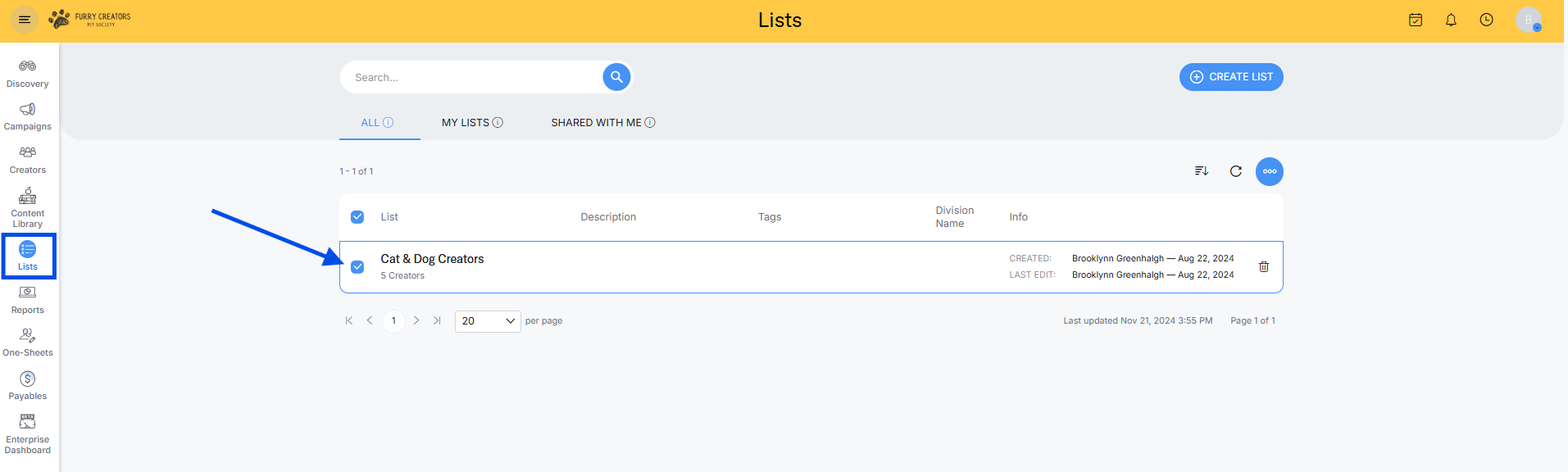Screen dimensions: 1568x472
Task: Switch to the My Lists tab
Action: click(472, 123)
